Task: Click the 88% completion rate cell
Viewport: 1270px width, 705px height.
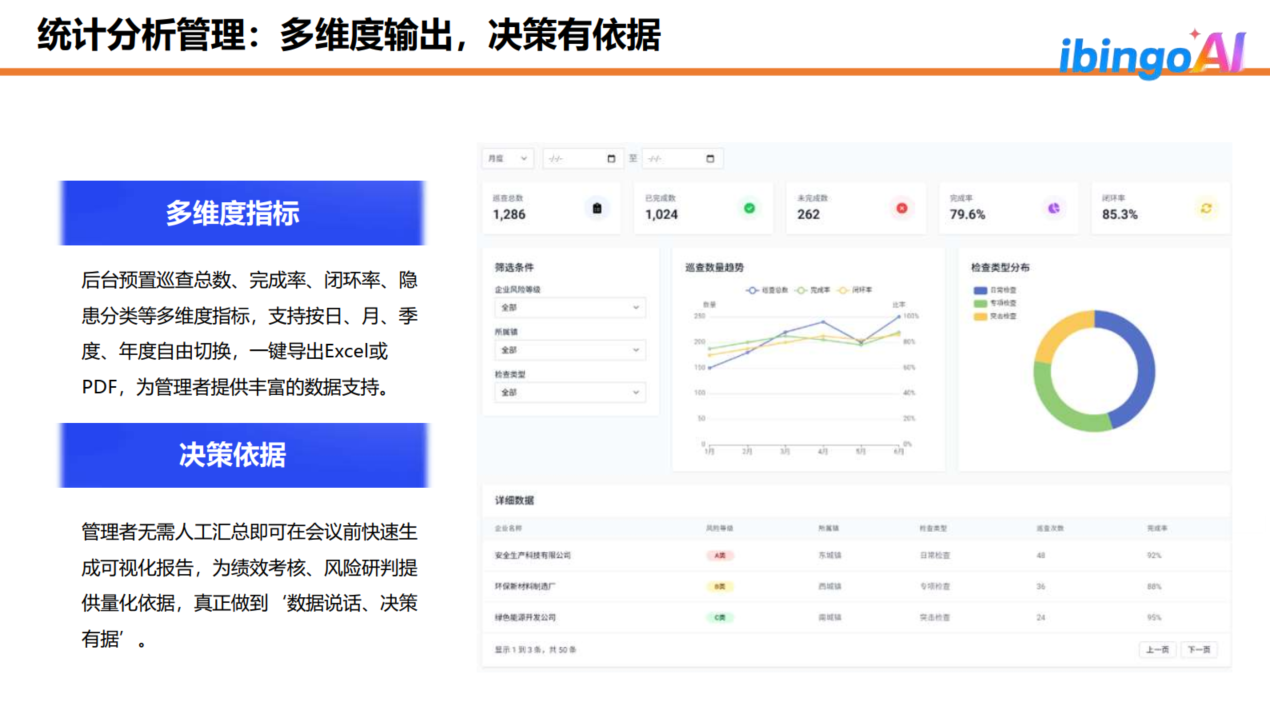Action: pyautogui.click(x=1154, y=586)
